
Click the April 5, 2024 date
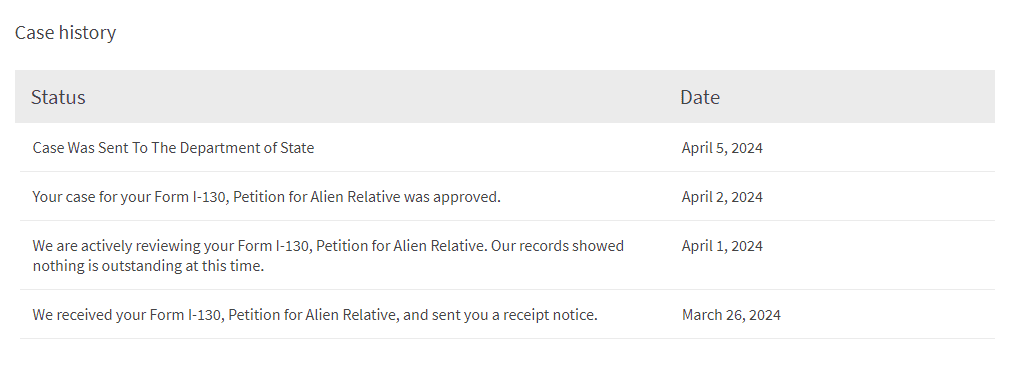pyautogui.click(x=722, y=148)
